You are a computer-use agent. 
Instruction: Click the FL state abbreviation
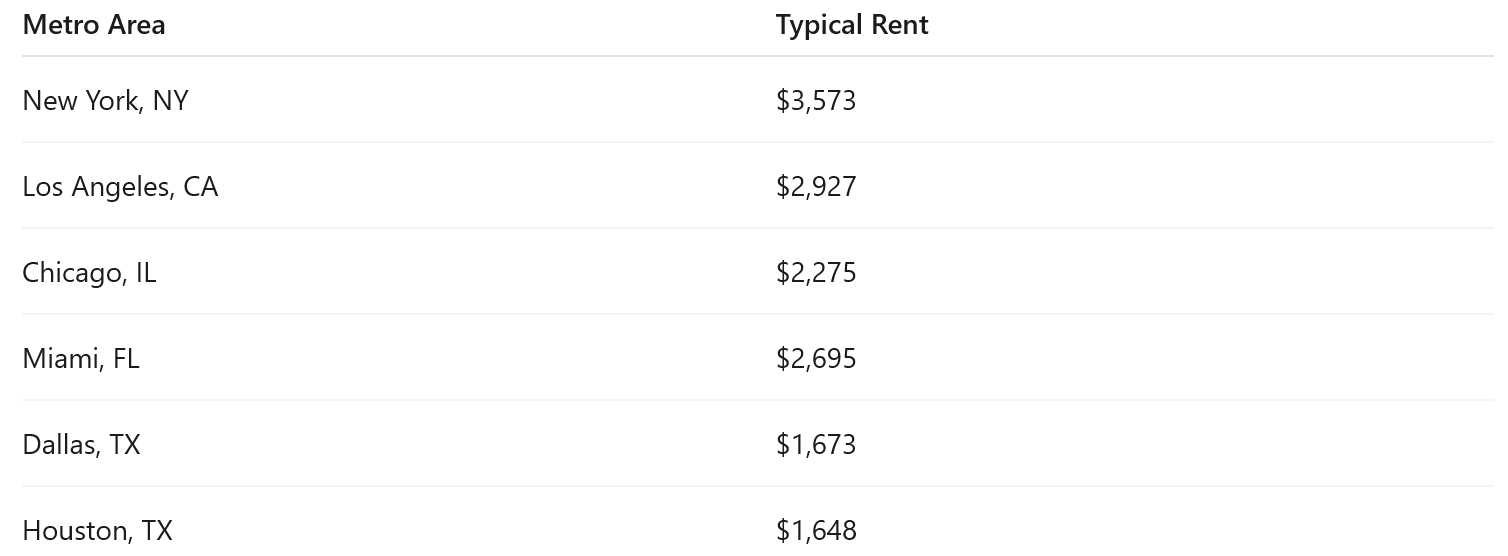(126, 359)
